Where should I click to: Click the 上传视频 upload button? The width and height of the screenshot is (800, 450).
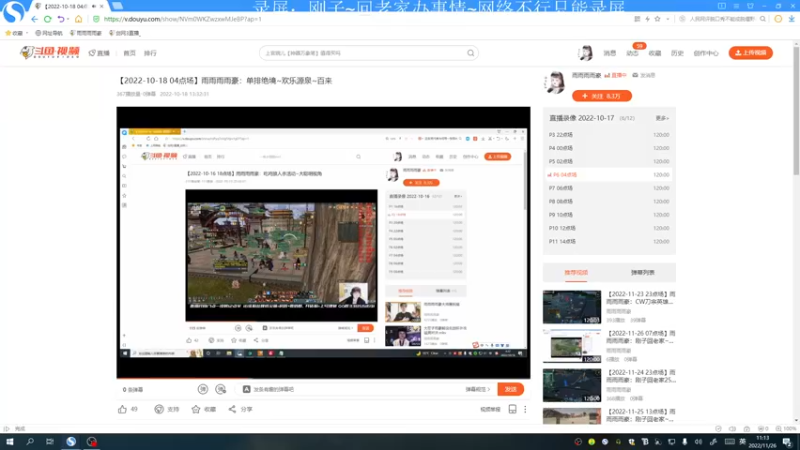tap(751, 53)
